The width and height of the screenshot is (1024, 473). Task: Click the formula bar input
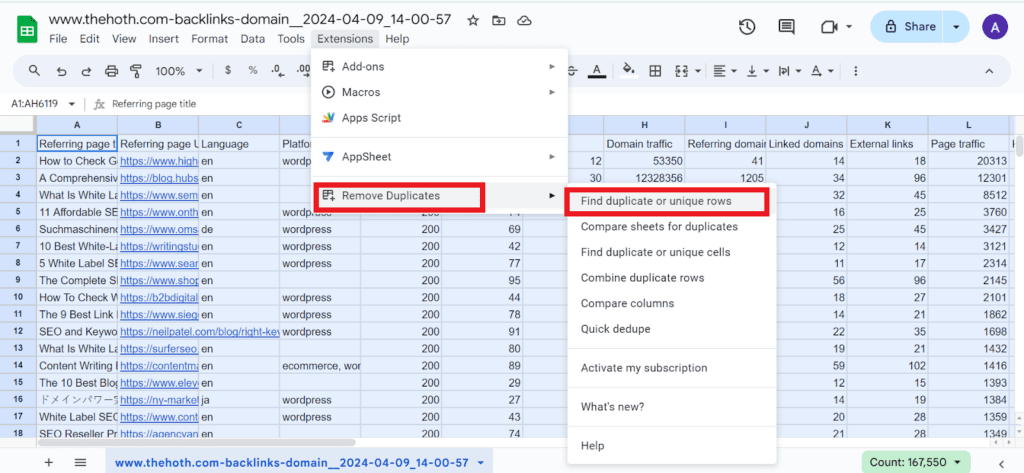point(562,104)
